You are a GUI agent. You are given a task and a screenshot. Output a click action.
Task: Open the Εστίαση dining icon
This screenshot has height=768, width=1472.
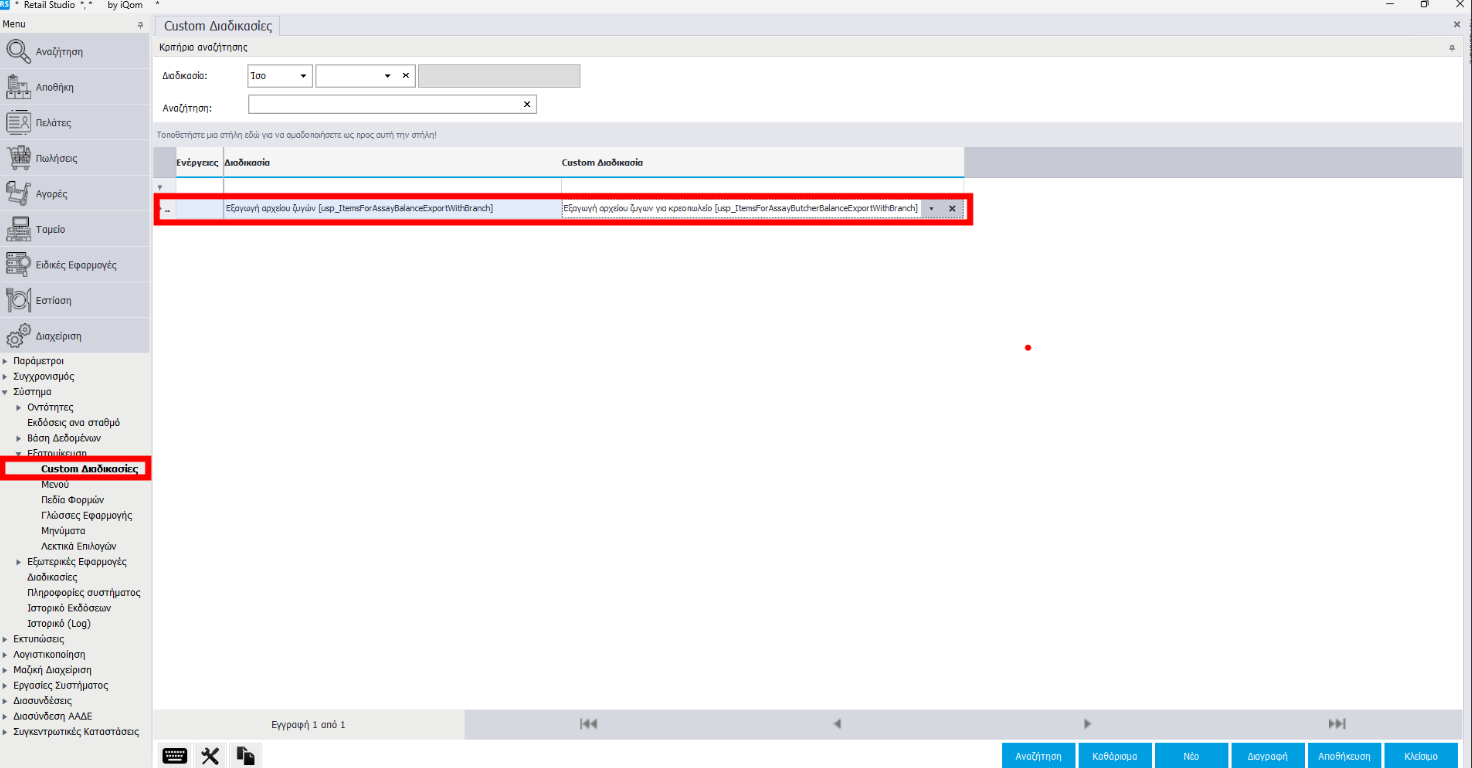click(x=19, y=300)
